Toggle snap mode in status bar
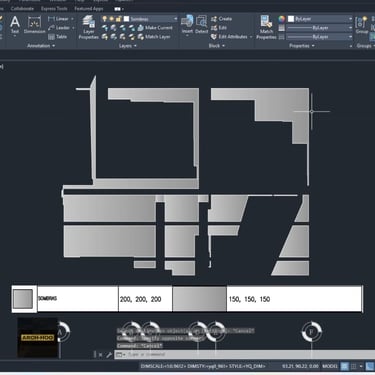The height and width of the screenshot is (375, 375). pos(354,366)
